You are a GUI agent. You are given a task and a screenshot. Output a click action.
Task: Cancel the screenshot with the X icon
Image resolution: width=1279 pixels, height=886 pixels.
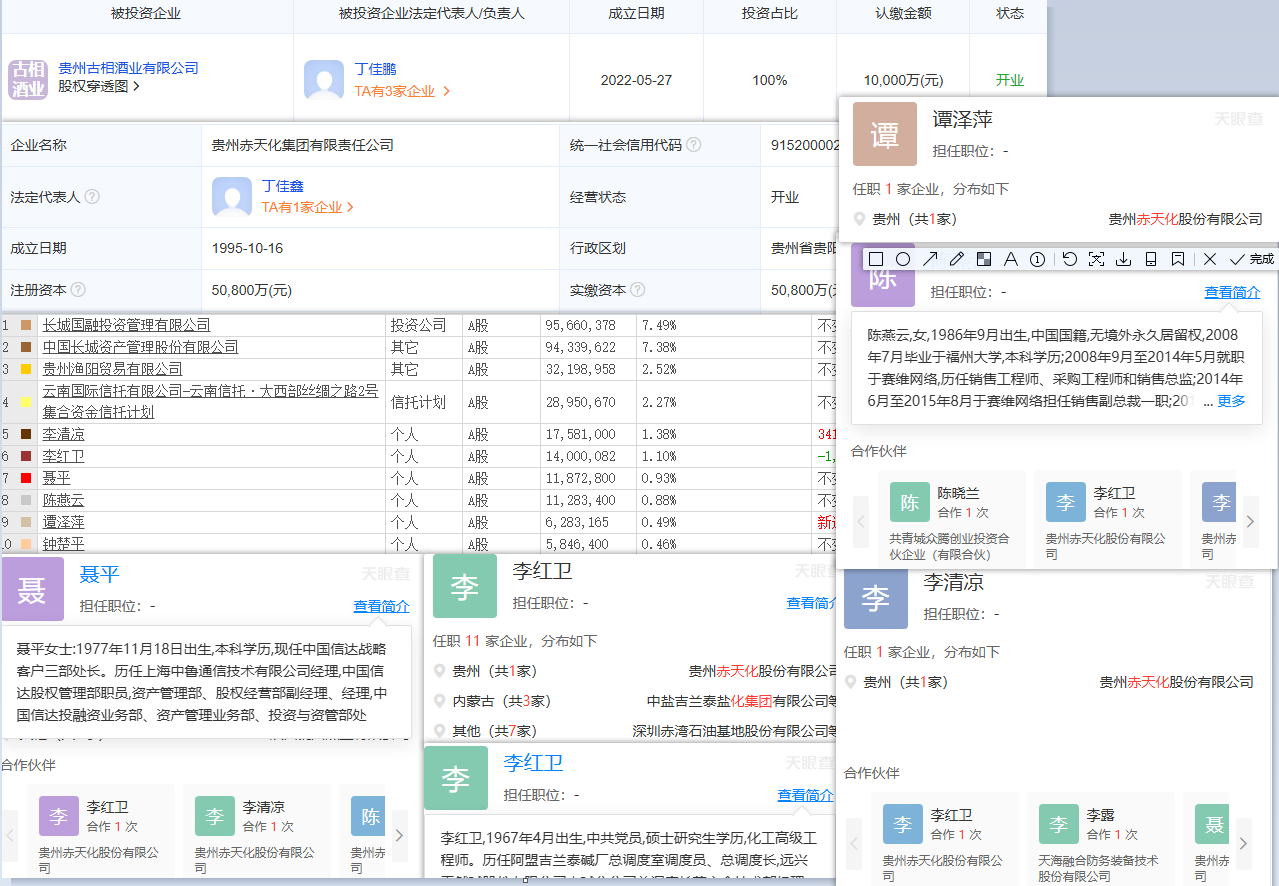coord(1210,259)
